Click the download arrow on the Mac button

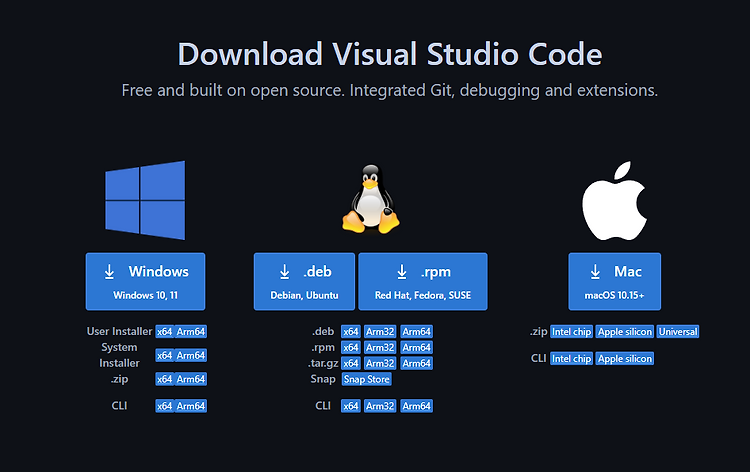click(x=595, y=272)
